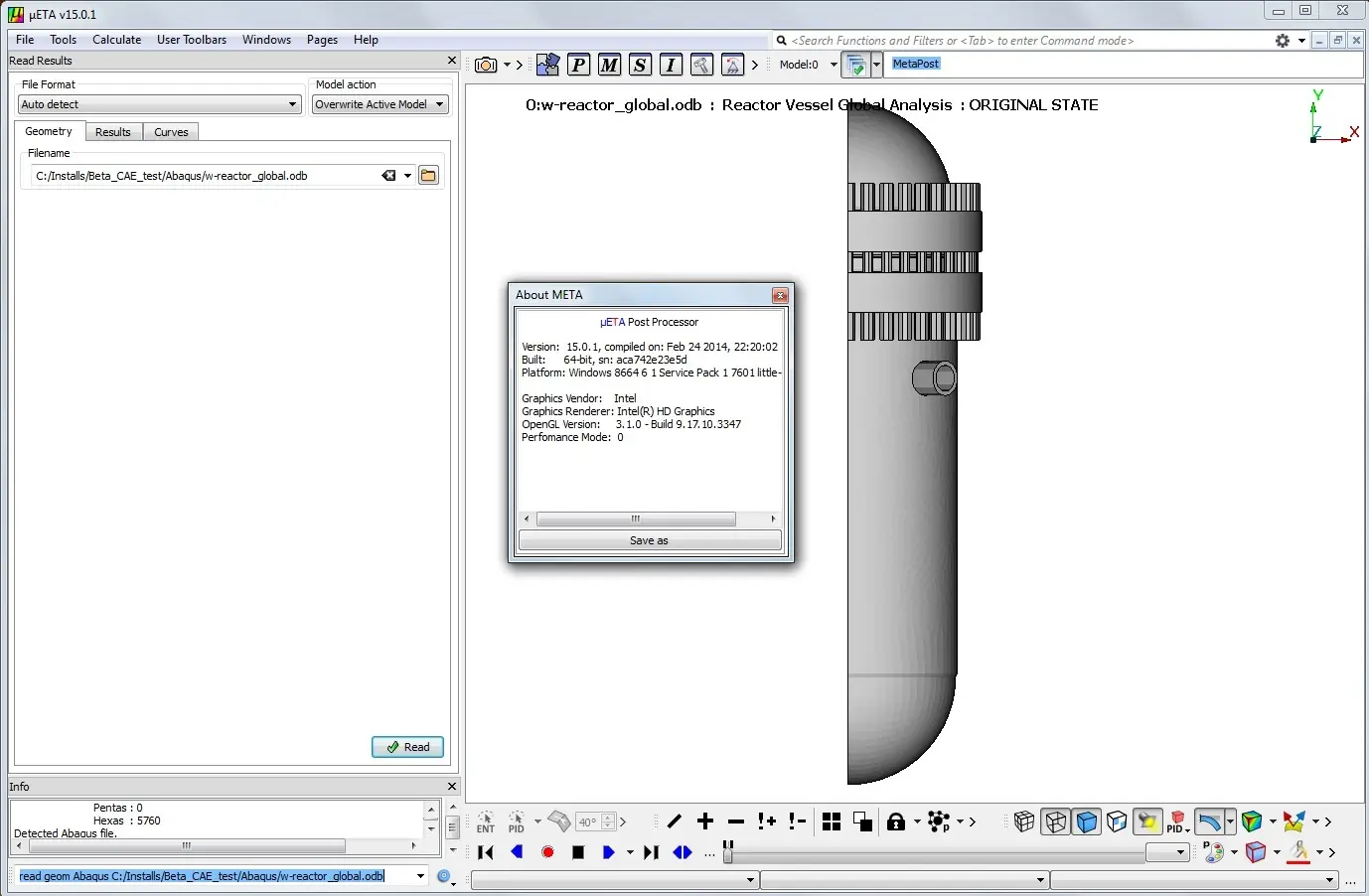Click the paint highlighter icon
The height and width of the screenshot is (896, 1369).
pos(1298,852)
